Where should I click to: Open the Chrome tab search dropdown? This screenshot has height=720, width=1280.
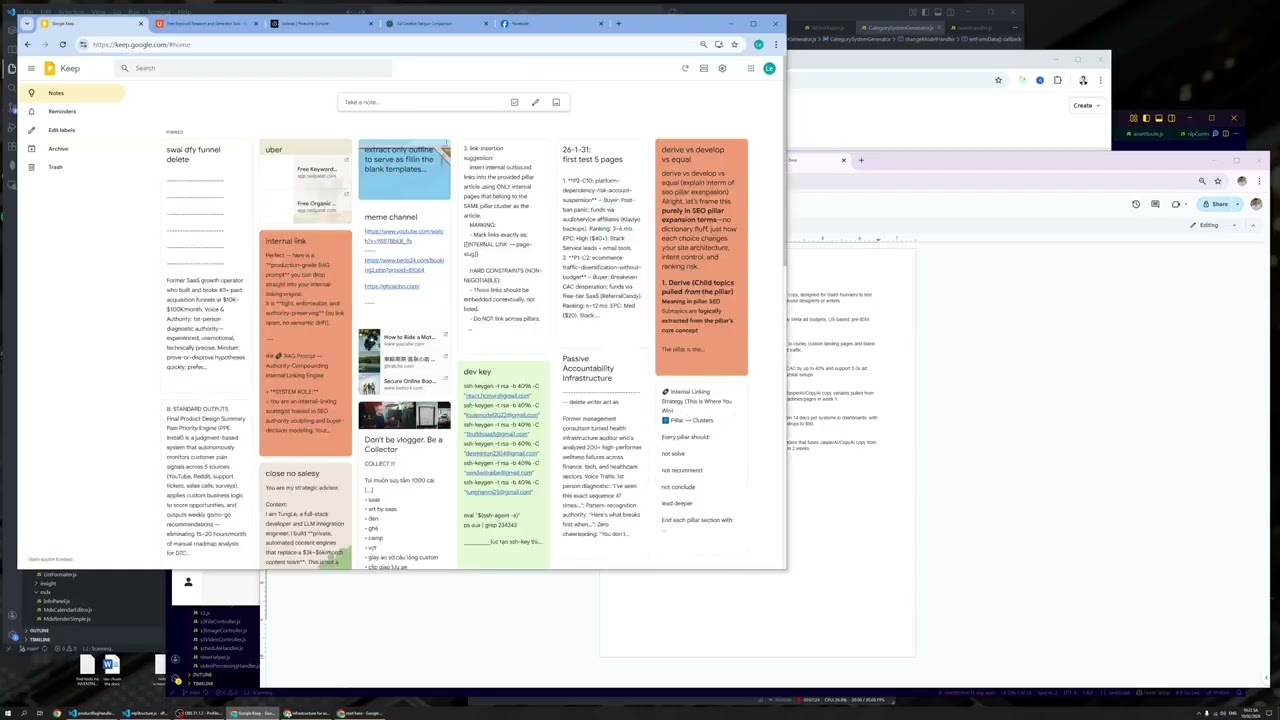(x=27, y=23)
